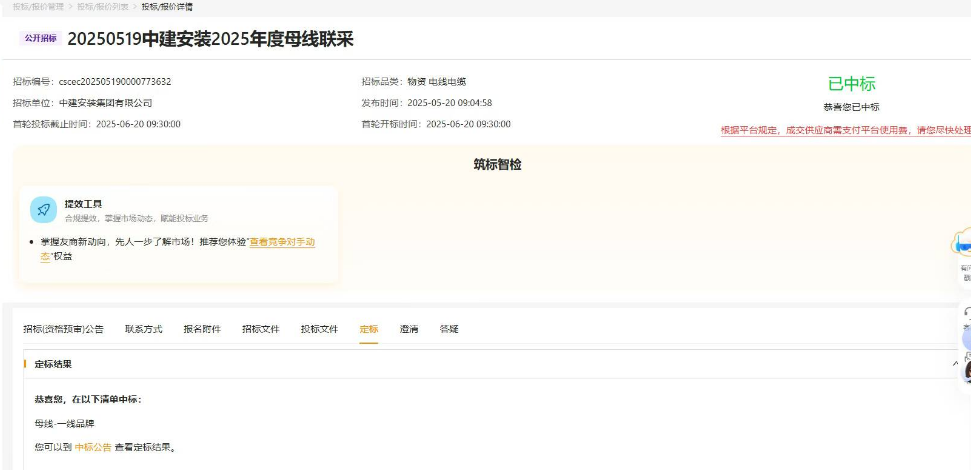Click the red platform usage fee notice
Screen dimensions: 971x470
point(845,131)
